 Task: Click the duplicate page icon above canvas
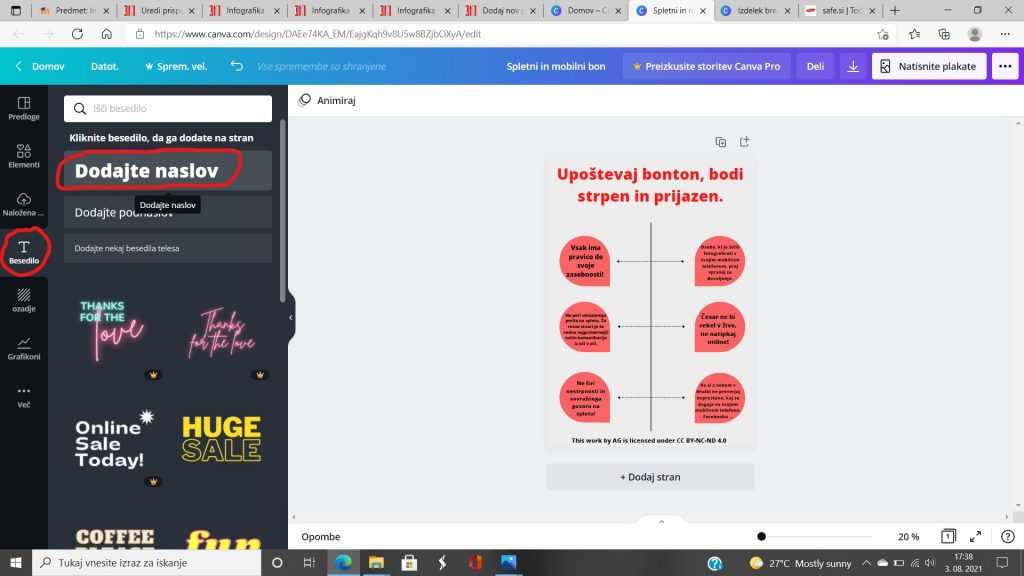tap(720, 142)
